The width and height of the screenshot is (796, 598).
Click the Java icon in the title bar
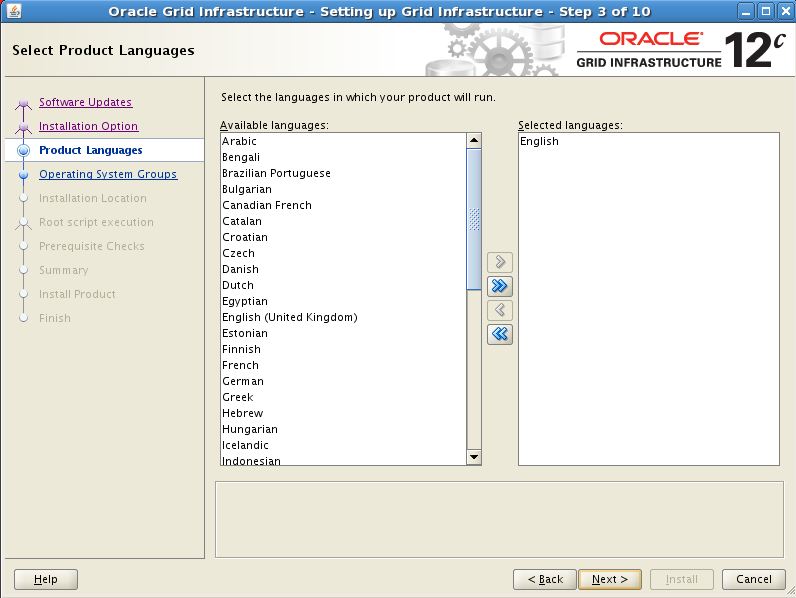tap(14, 11)
